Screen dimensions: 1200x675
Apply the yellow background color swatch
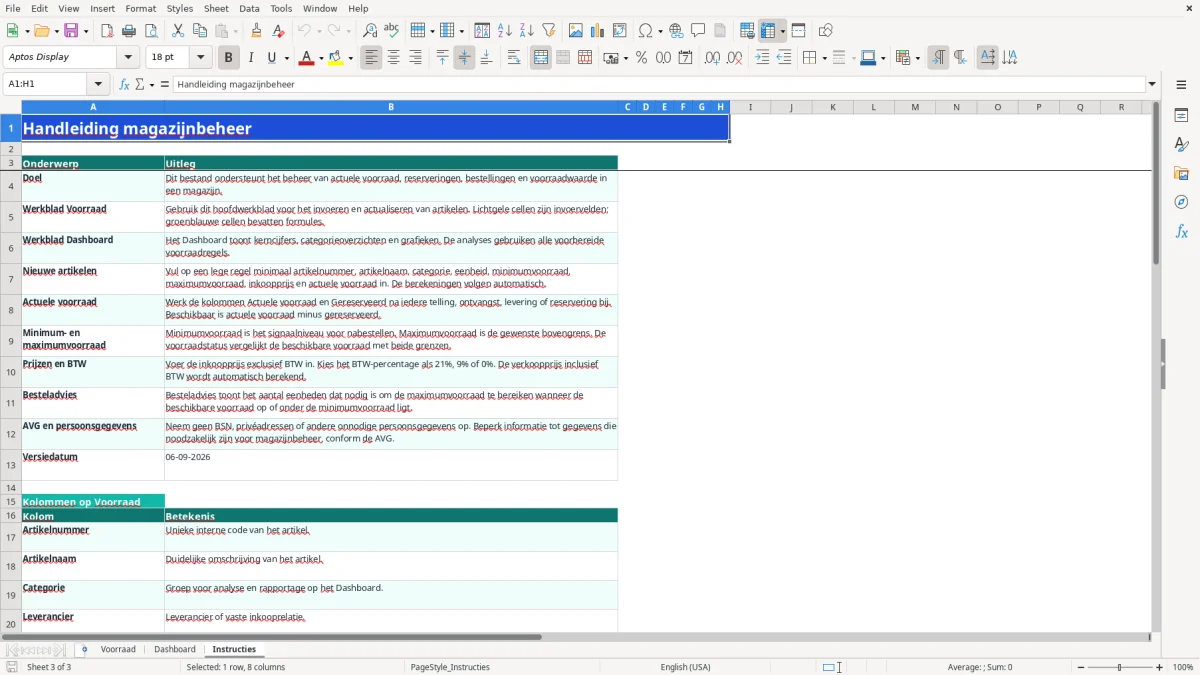tap(336, 58)
